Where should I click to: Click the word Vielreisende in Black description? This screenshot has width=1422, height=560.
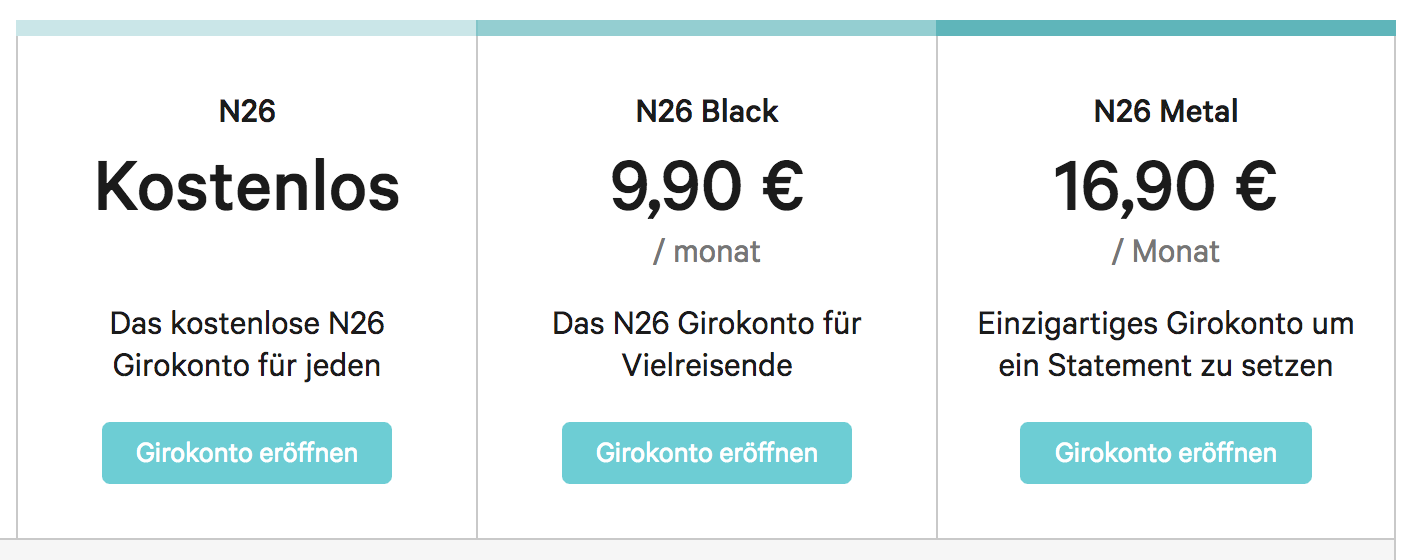(706, 365)
